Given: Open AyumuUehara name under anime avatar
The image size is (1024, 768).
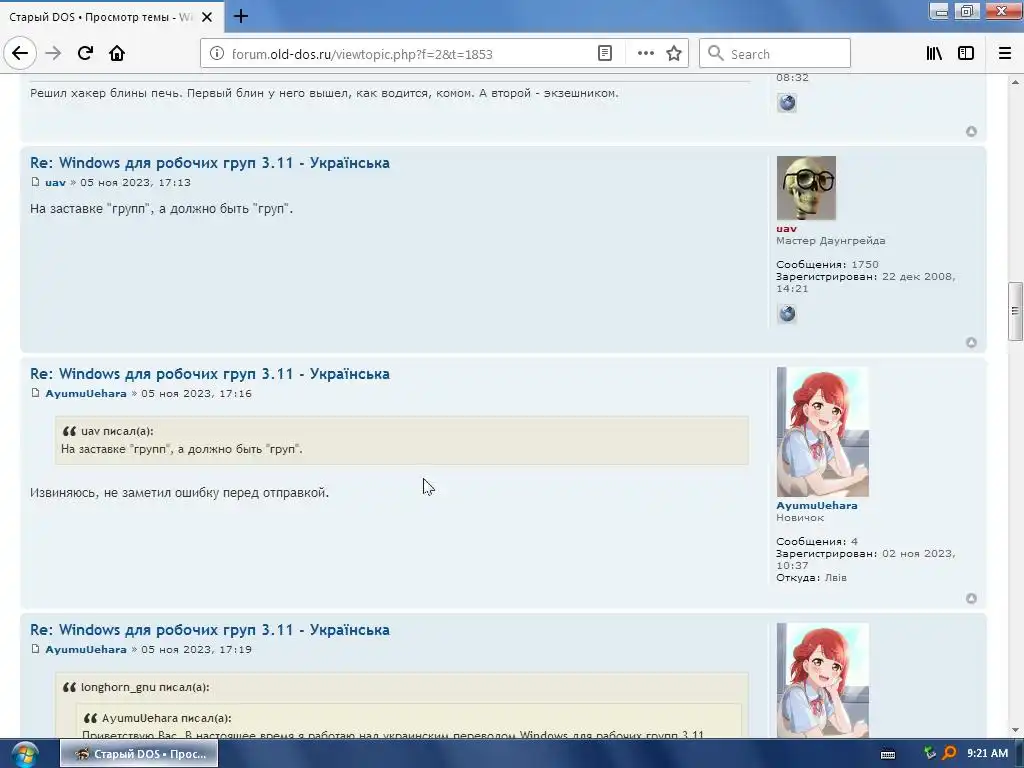Looking at the screenshot, I should pos(817,505).
